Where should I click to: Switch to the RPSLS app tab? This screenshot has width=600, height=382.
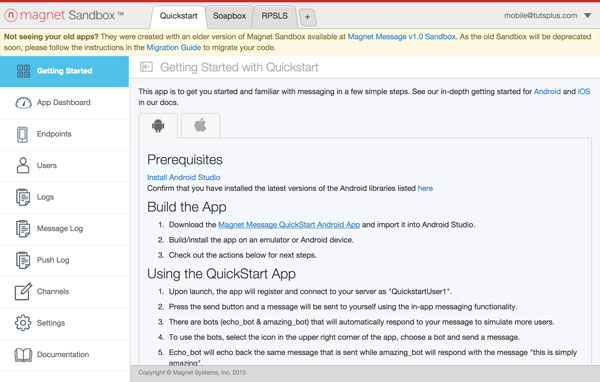click(274, 16)
